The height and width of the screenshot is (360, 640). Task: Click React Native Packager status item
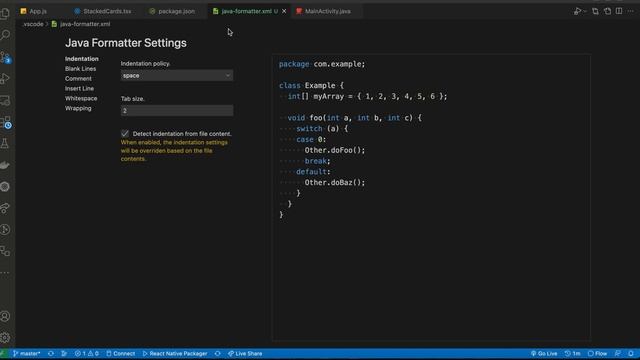coord(175,353)
